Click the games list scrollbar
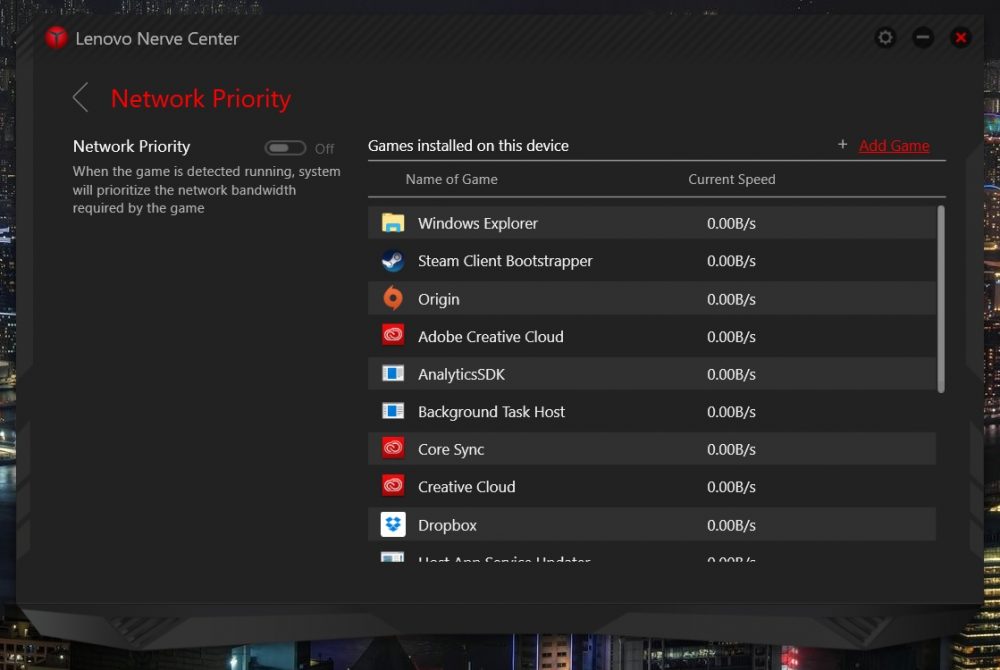 pos(941,299)
